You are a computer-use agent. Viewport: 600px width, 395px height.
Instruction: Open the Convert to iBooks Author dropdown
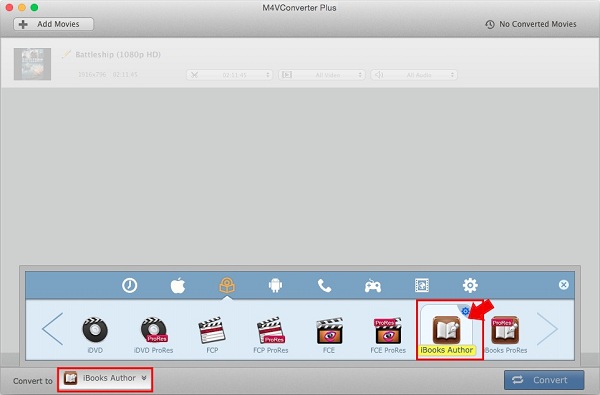[105, 379]
